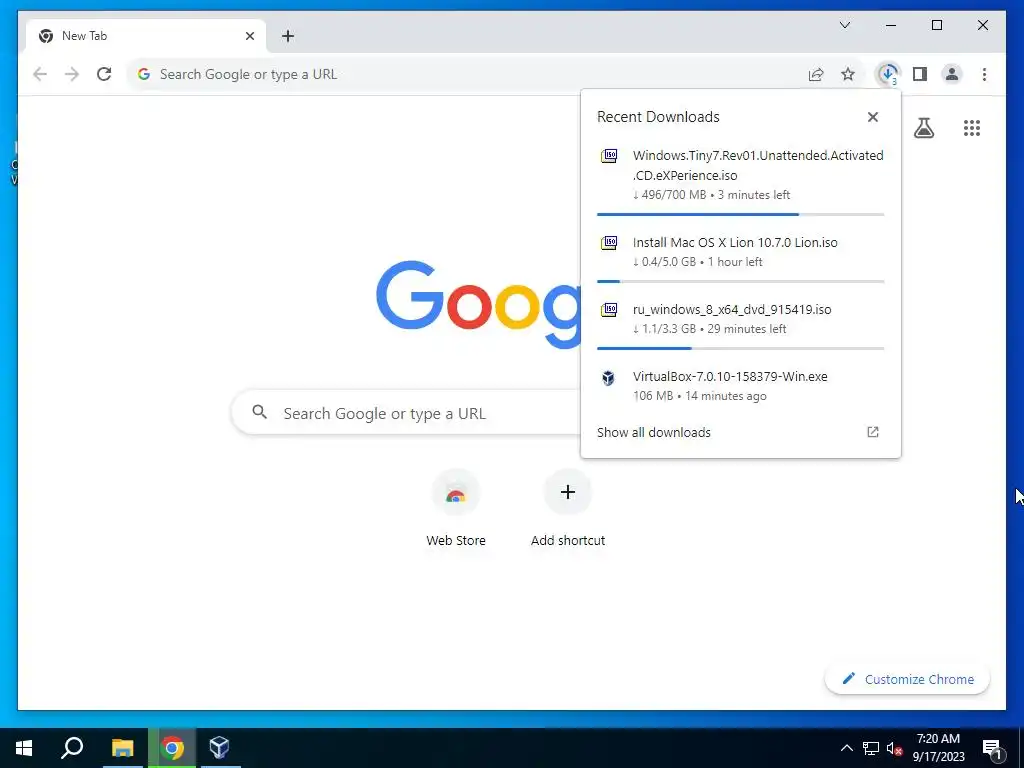Open the Chrome three-dot menu
The height and width of the screenshot is (768, 1024).
(984, 74)
